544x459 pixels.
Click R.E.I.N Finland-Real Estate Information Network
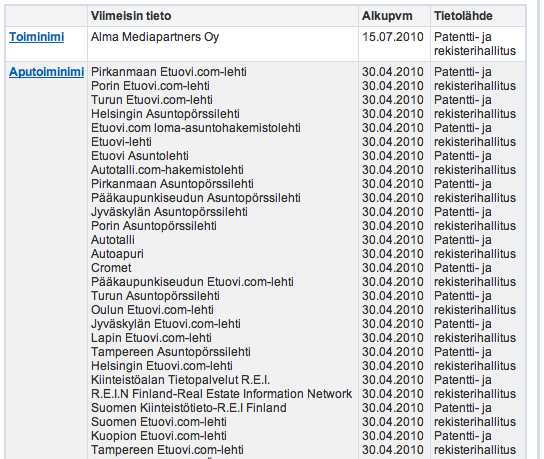(x=221, y=394)
